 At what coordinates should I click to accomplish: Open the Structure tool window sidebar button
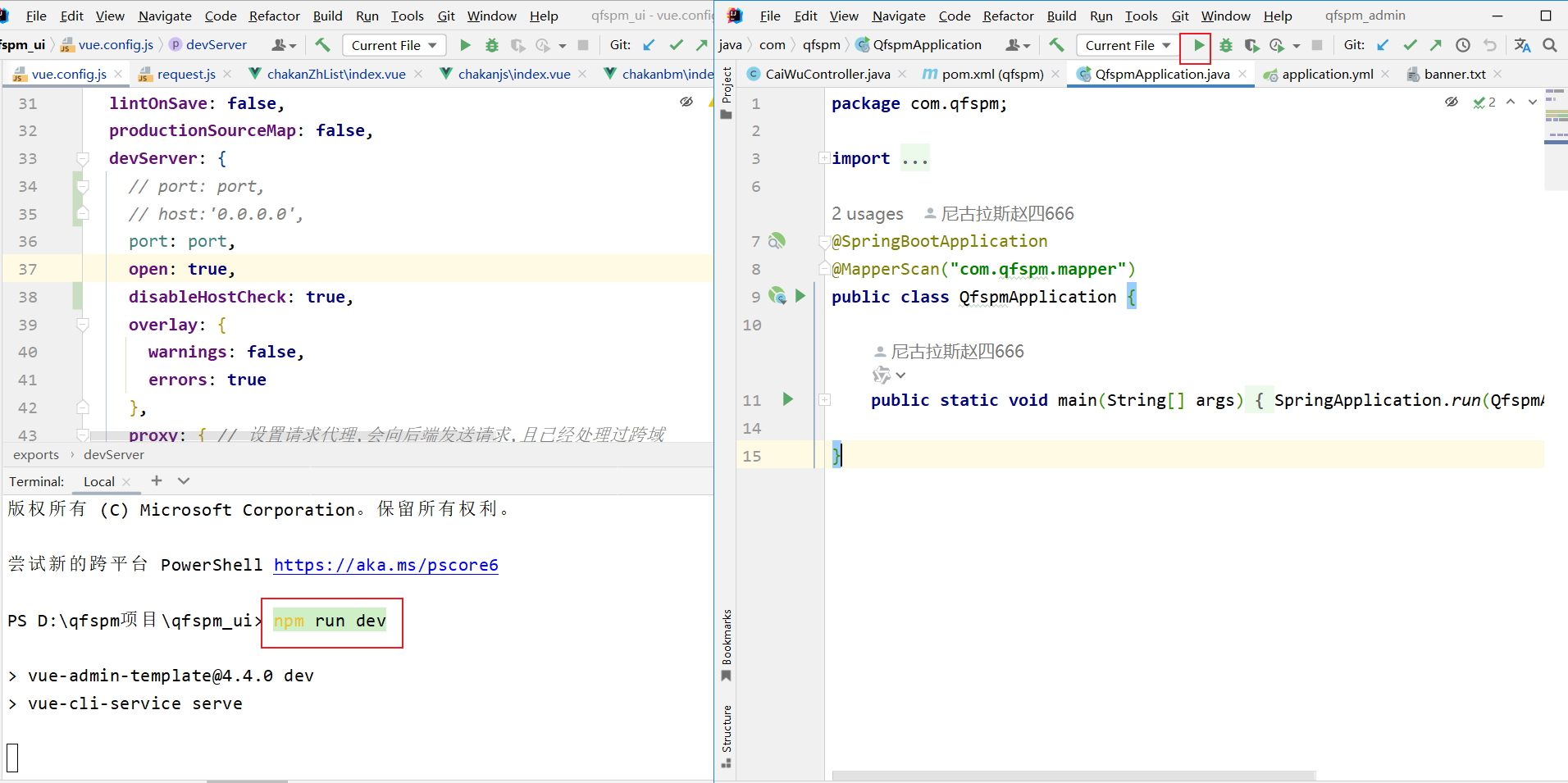click(x=727, y=735)
